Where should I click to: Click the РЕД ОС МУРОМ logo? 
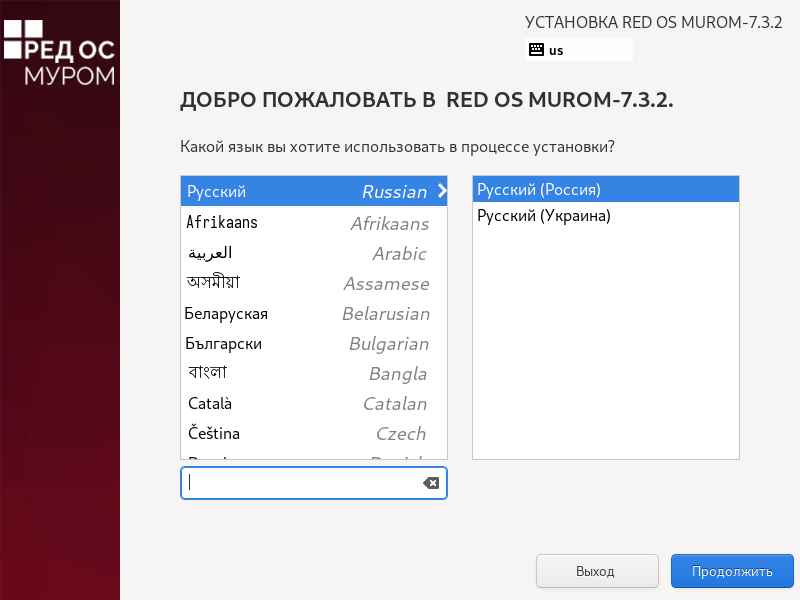(x=60, y=50)
